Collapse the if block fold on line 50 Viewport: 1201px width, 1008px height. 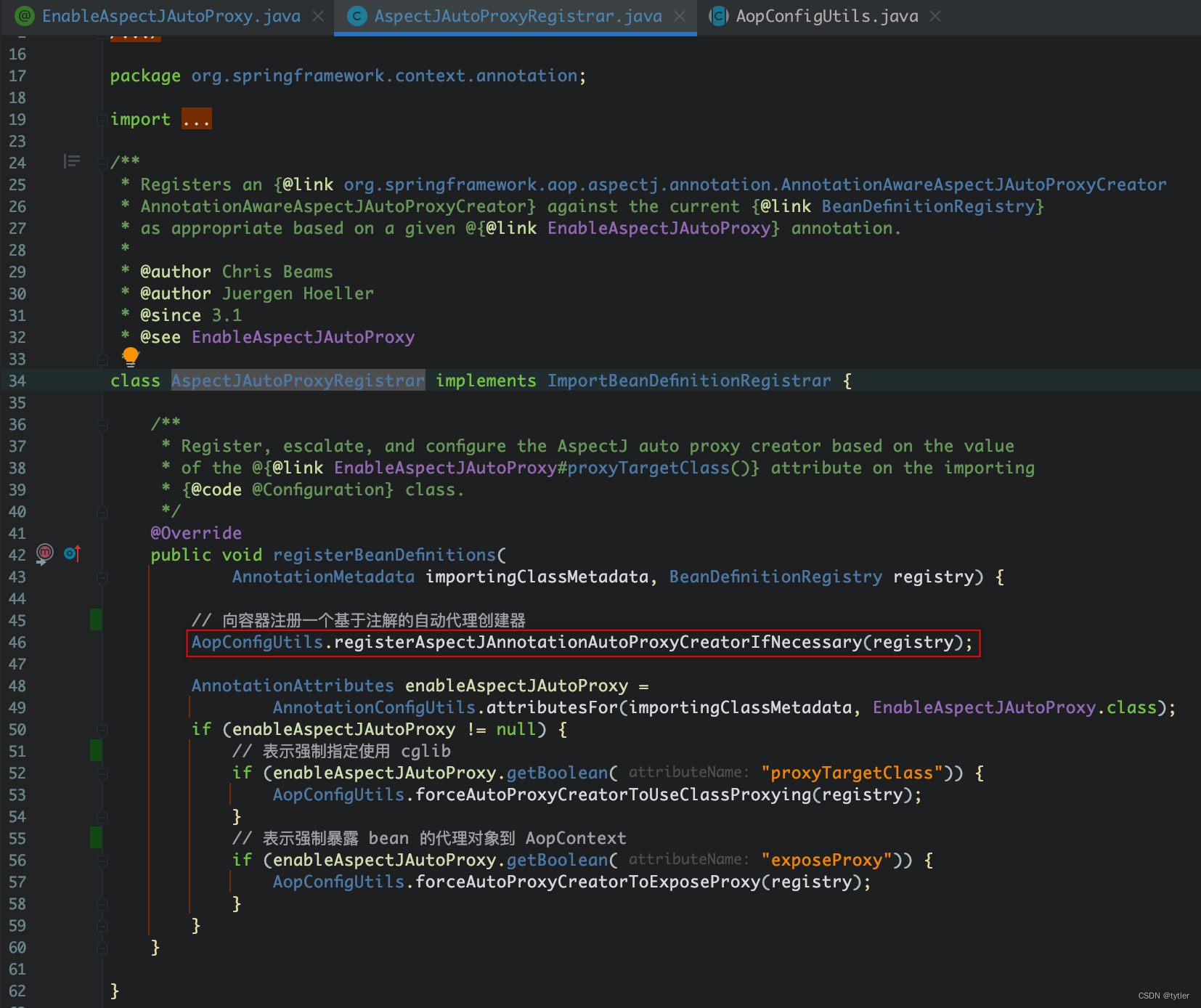coord(102,730)
